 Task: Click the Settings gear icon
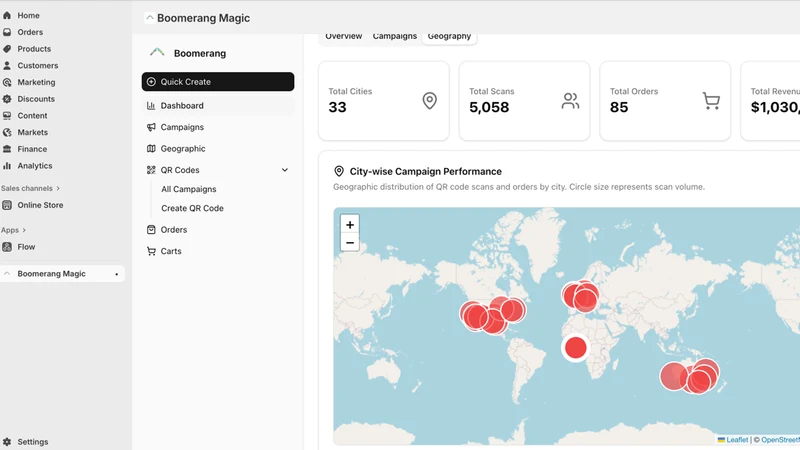7,442
